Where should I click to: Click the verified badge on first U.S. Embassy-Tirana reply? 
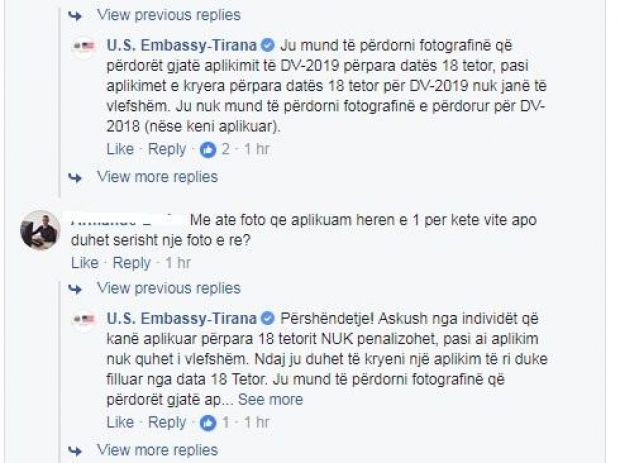(268, 46)
